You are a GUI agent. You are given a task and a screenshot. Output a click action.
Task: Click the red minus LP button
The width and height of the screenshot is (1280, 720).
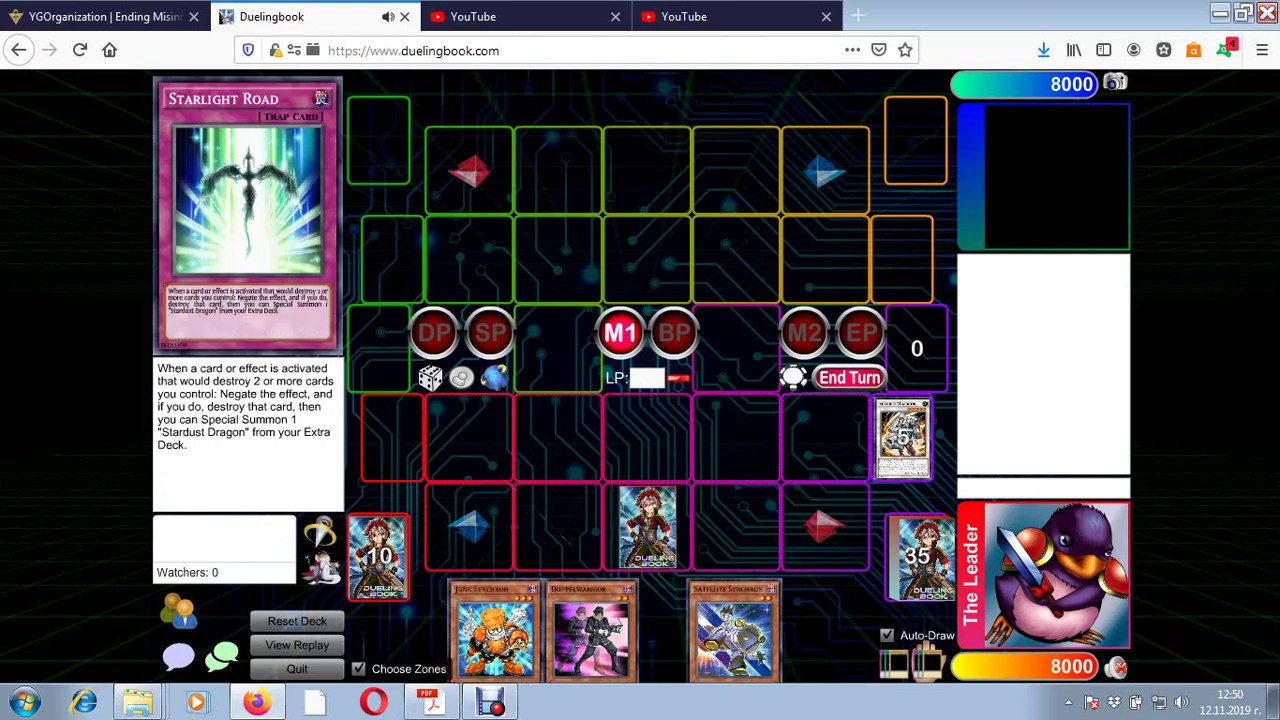[x=678, y=378]
